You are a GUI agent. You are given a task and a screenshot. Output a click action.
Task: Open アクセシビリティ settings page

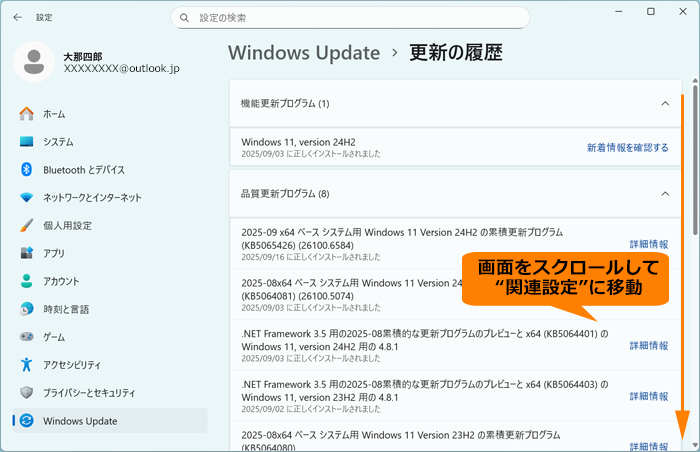point(110,365)
